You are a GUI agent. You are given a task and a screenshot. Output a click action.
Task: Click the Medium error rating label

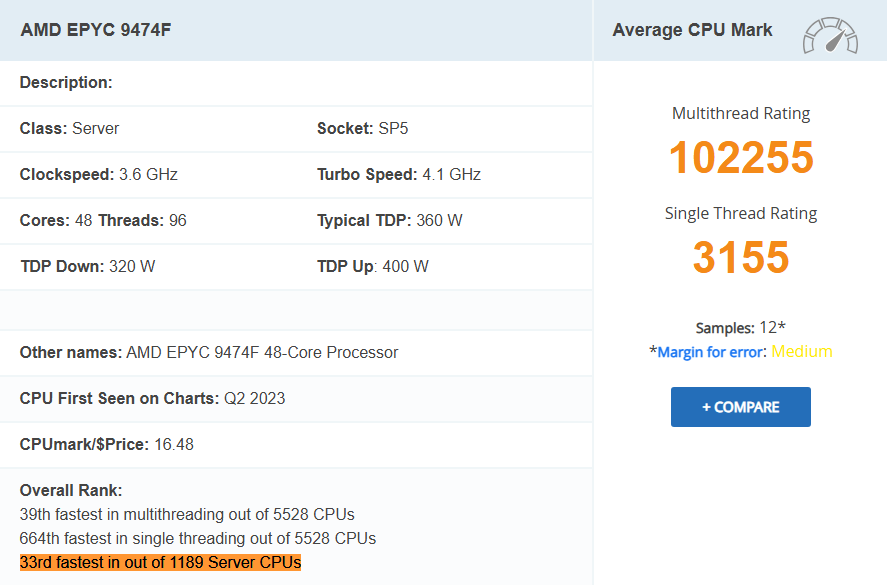point(801,351)
